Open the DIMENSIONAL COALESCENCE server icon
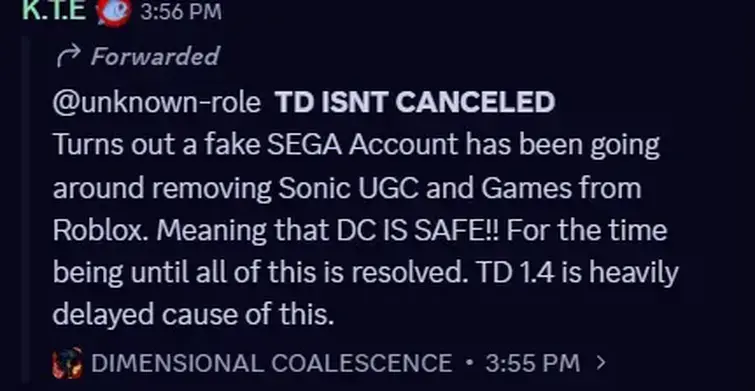This screenshot has width=755, height=391. [x=67, y=363]
